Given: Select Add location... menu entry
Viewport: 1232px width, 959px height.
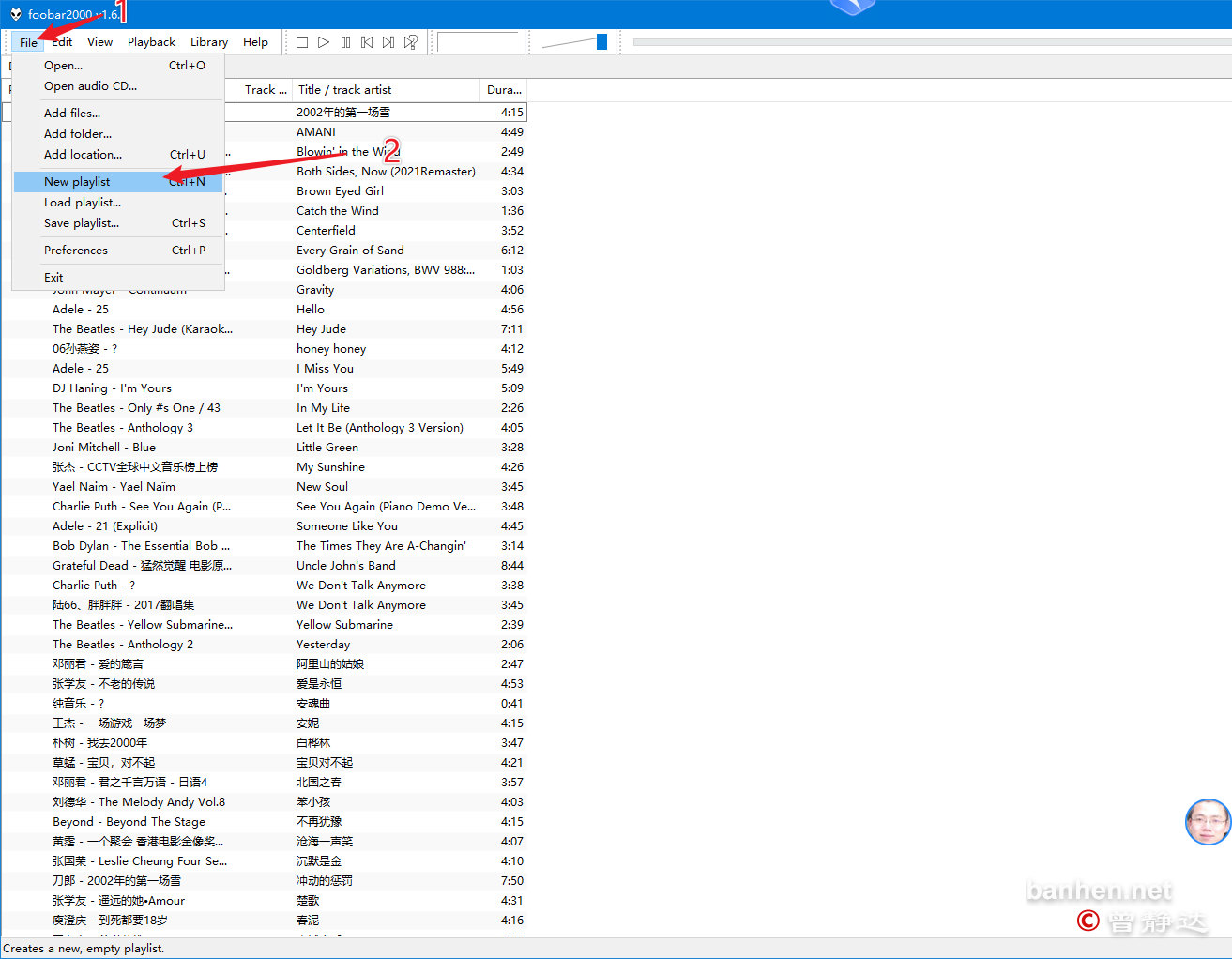Looking at the screenshot, I should 118,154.
